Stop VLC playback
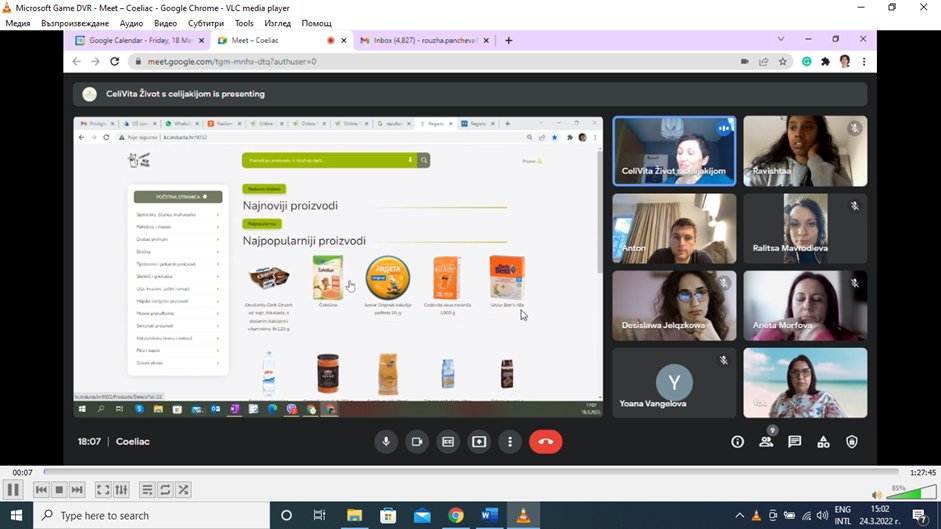Image resolution: width=941 pixels, height=529 pixels. [x=59, y=490]
